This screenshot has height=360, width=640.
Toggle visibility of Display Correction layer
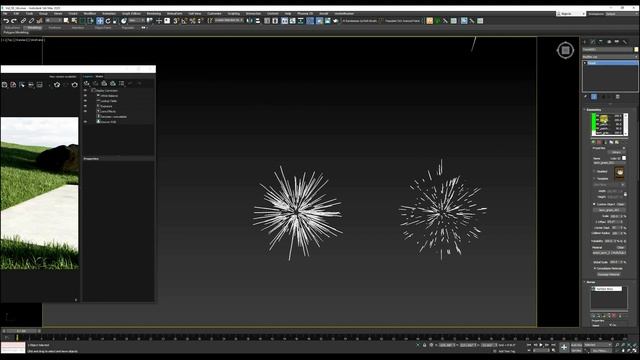[85, 90]
